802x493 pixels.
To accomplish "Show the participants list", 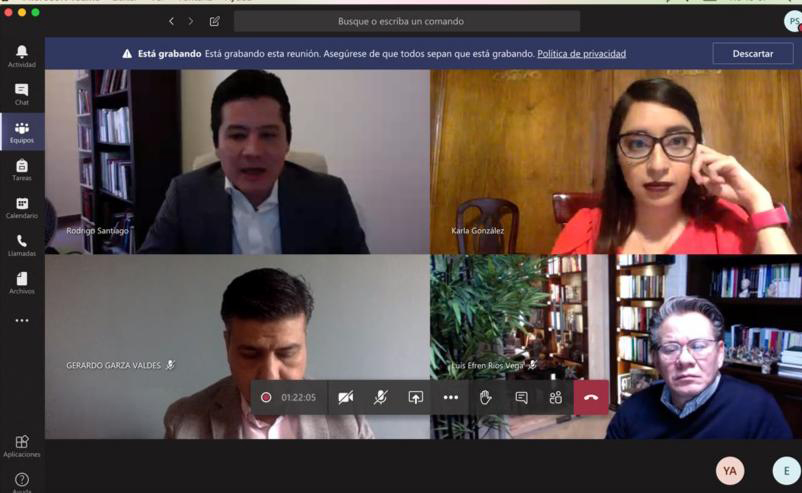I will (x=555, y=397).
